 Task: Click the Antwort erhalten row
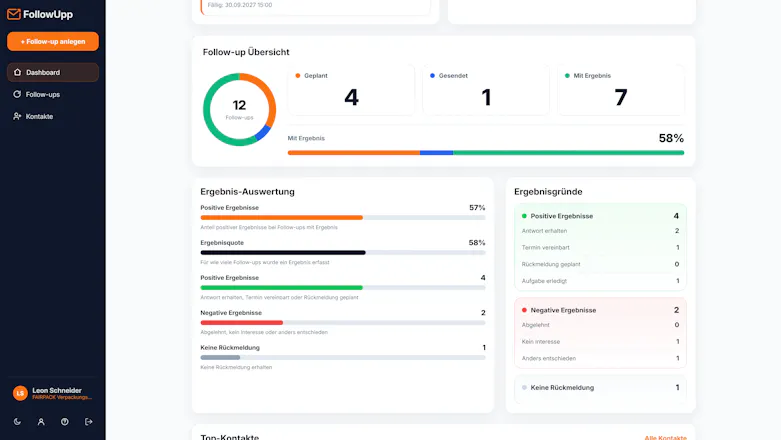click(600, 231)
